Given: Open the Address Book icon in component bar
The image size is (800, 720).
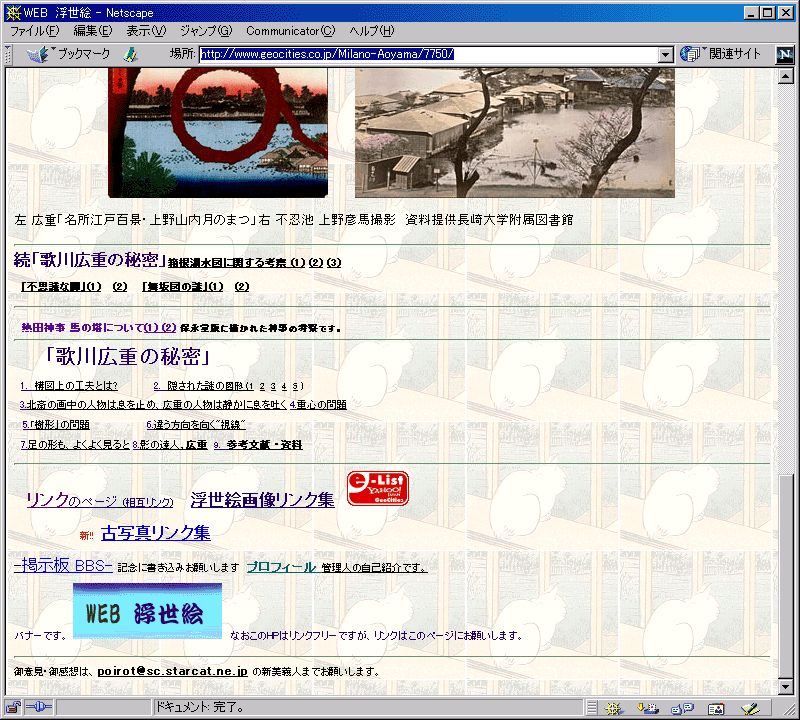Looking at the screenshot, I should (716, 708).
